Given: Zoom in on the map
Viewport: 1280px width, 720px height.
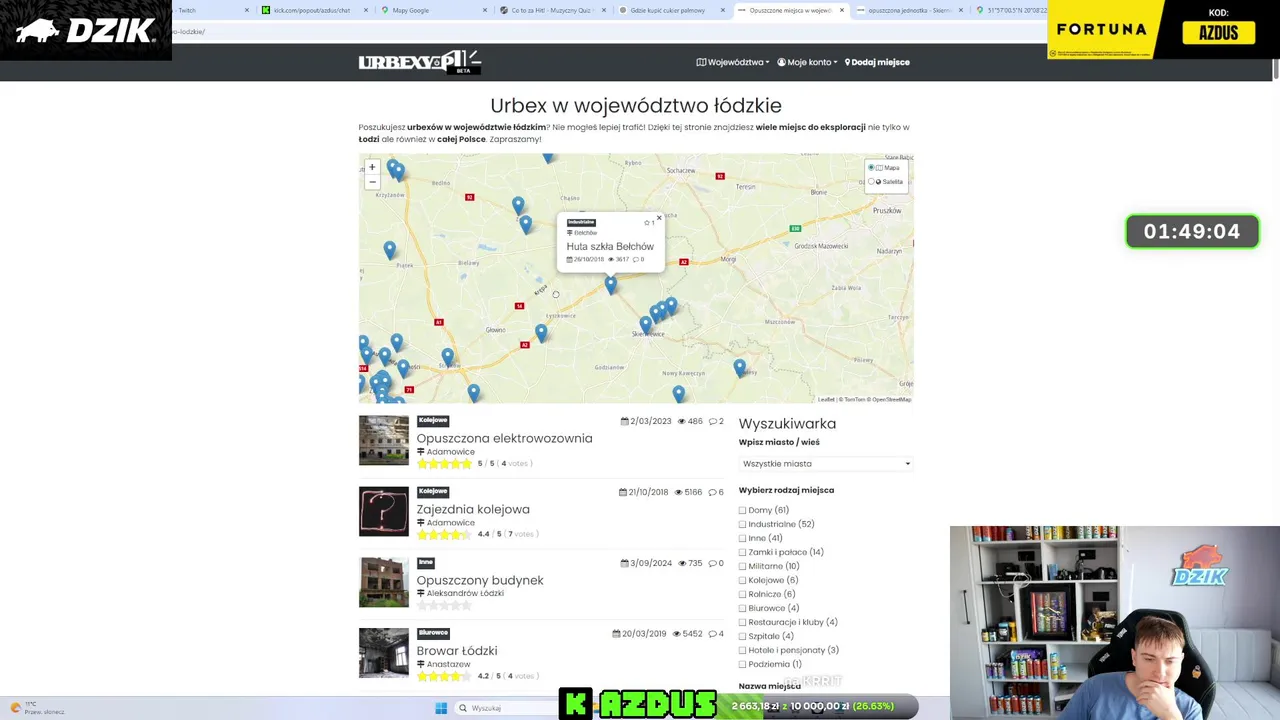Looking at the screenshot, I should (372, 168).
